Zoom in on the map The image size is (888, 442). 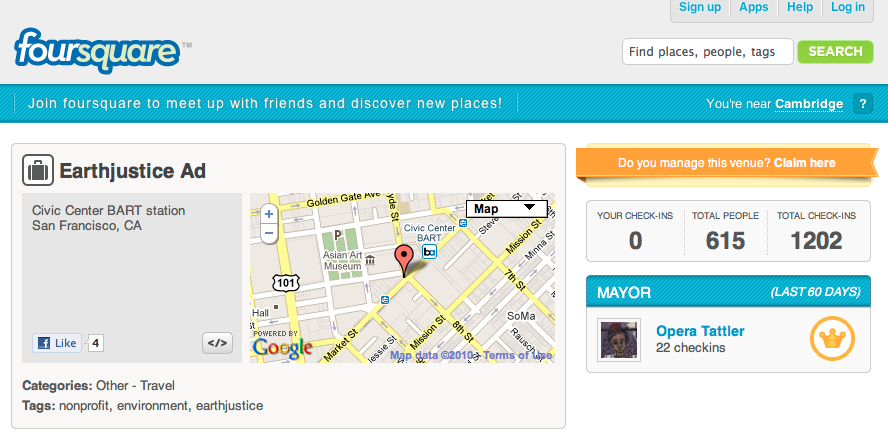point(268,214)
